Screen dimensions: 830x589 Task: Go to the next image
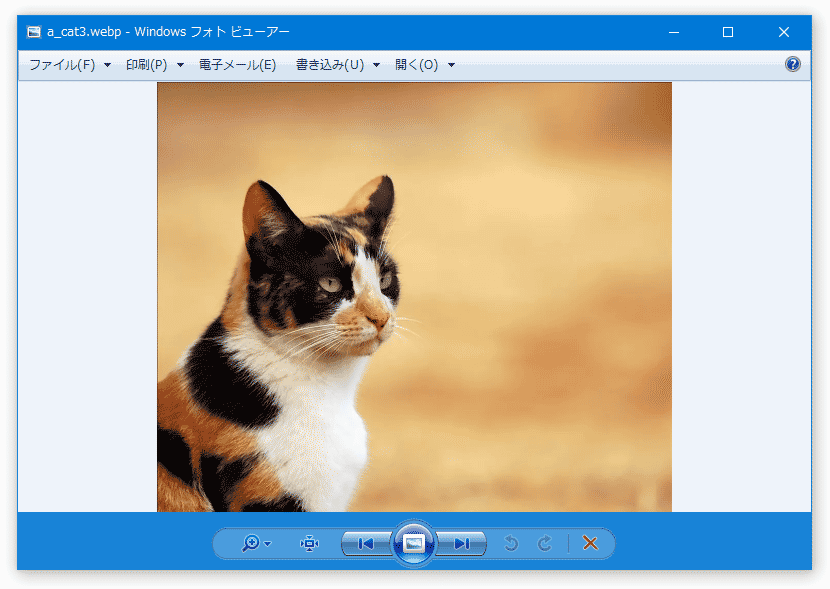[x=461, y=543]
